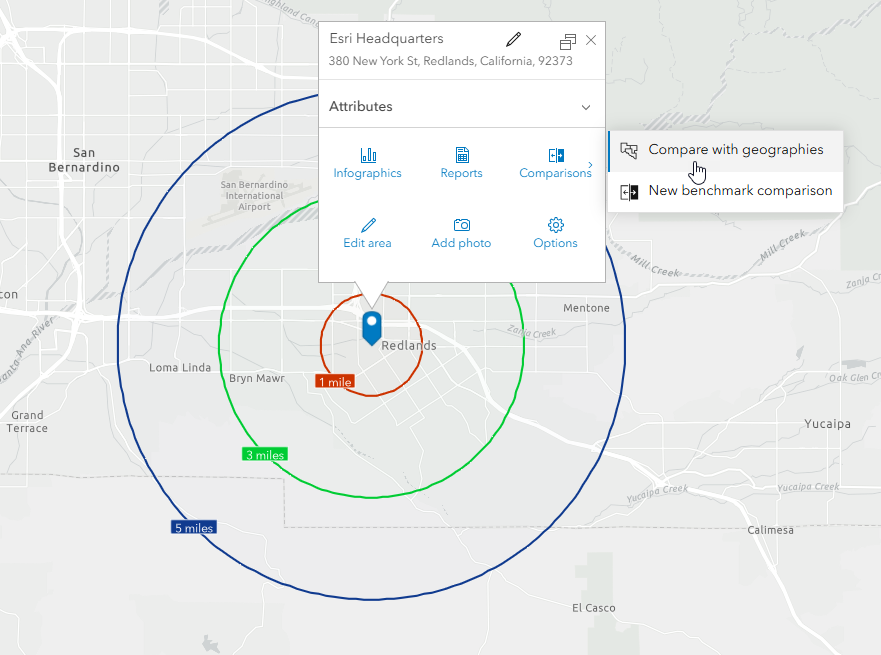
Task: Open the Comparisons icon
Action: (556, 155)
